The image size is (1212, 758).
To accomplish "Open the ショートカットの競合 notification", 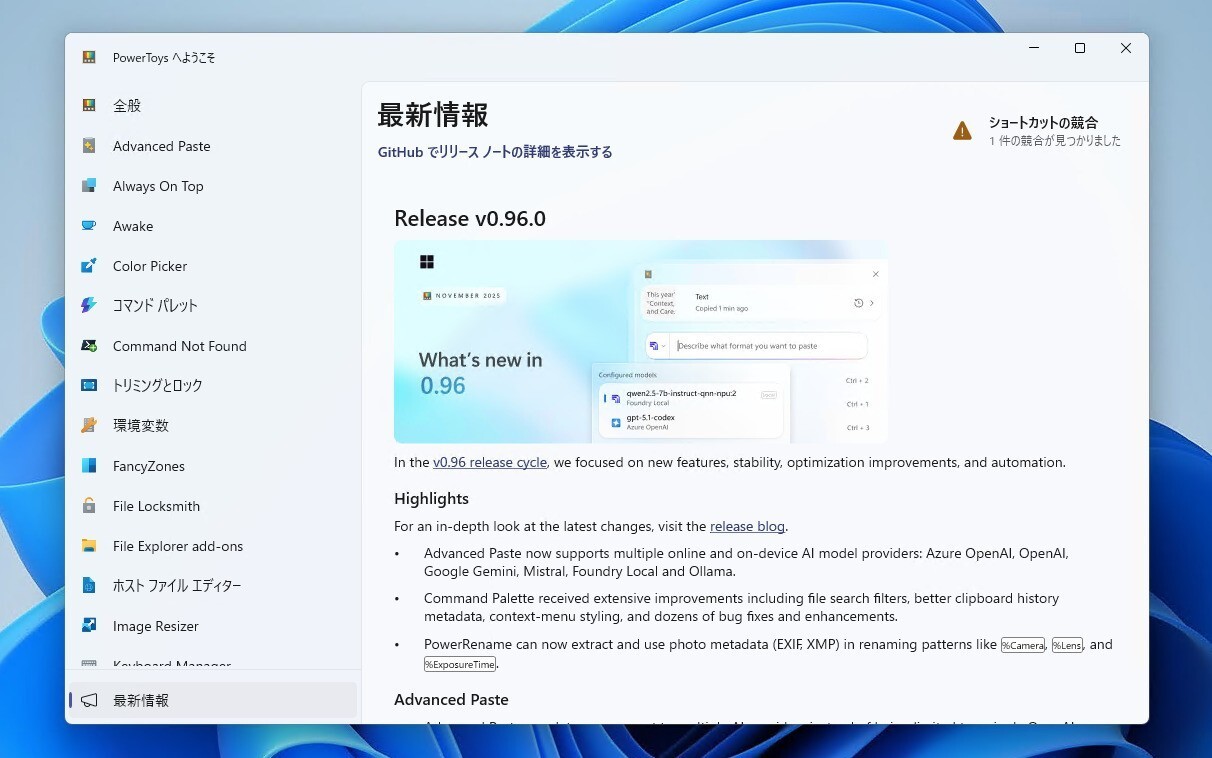I will [x=1036, y=131].
